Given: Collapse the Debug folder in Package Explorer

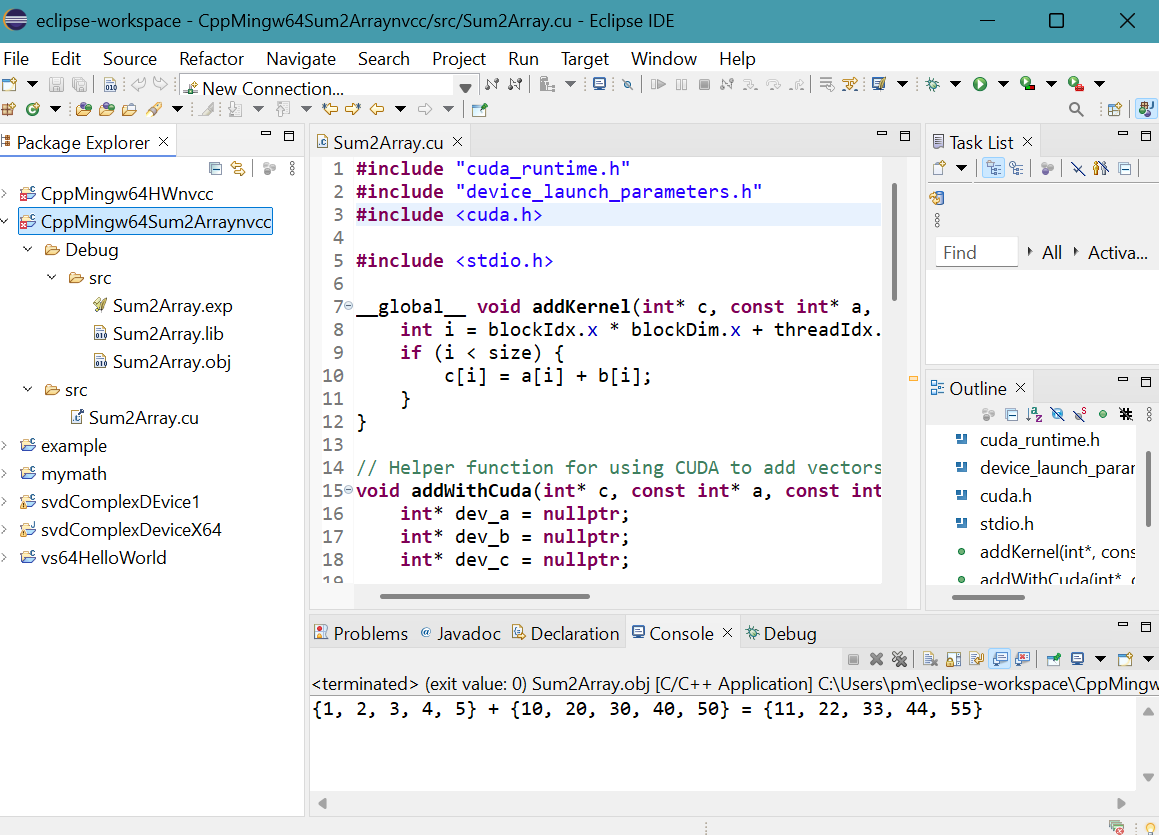Looking at the screenshot, I should pyautogui.click(x=28, y=250).
